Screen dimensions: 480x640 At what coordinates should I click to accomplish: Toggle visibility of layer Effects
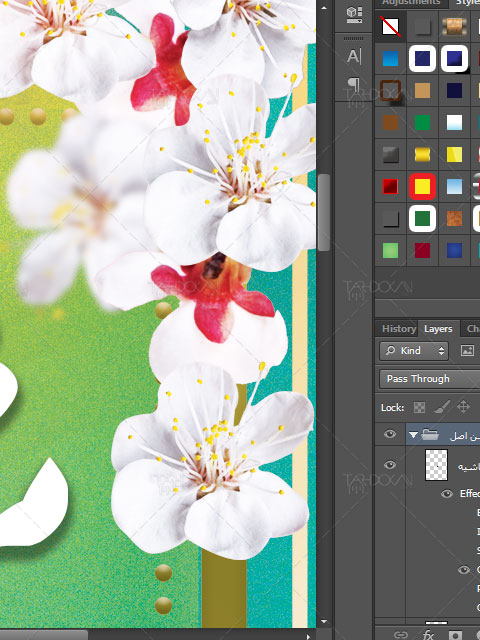pyautogui.click(x=447, y=494)
